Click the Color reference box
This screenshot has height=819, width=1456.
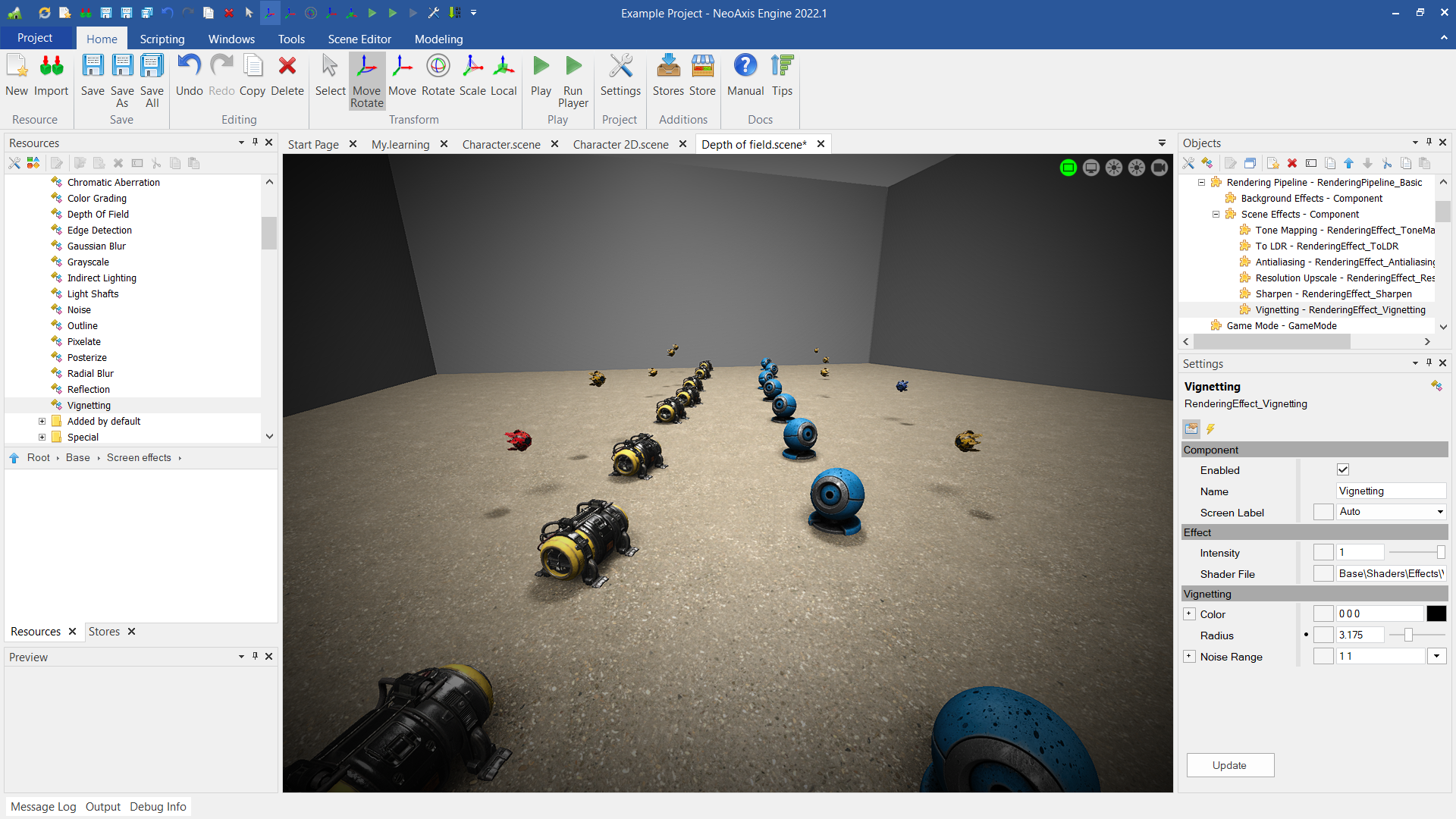(x=1323, y=614)
